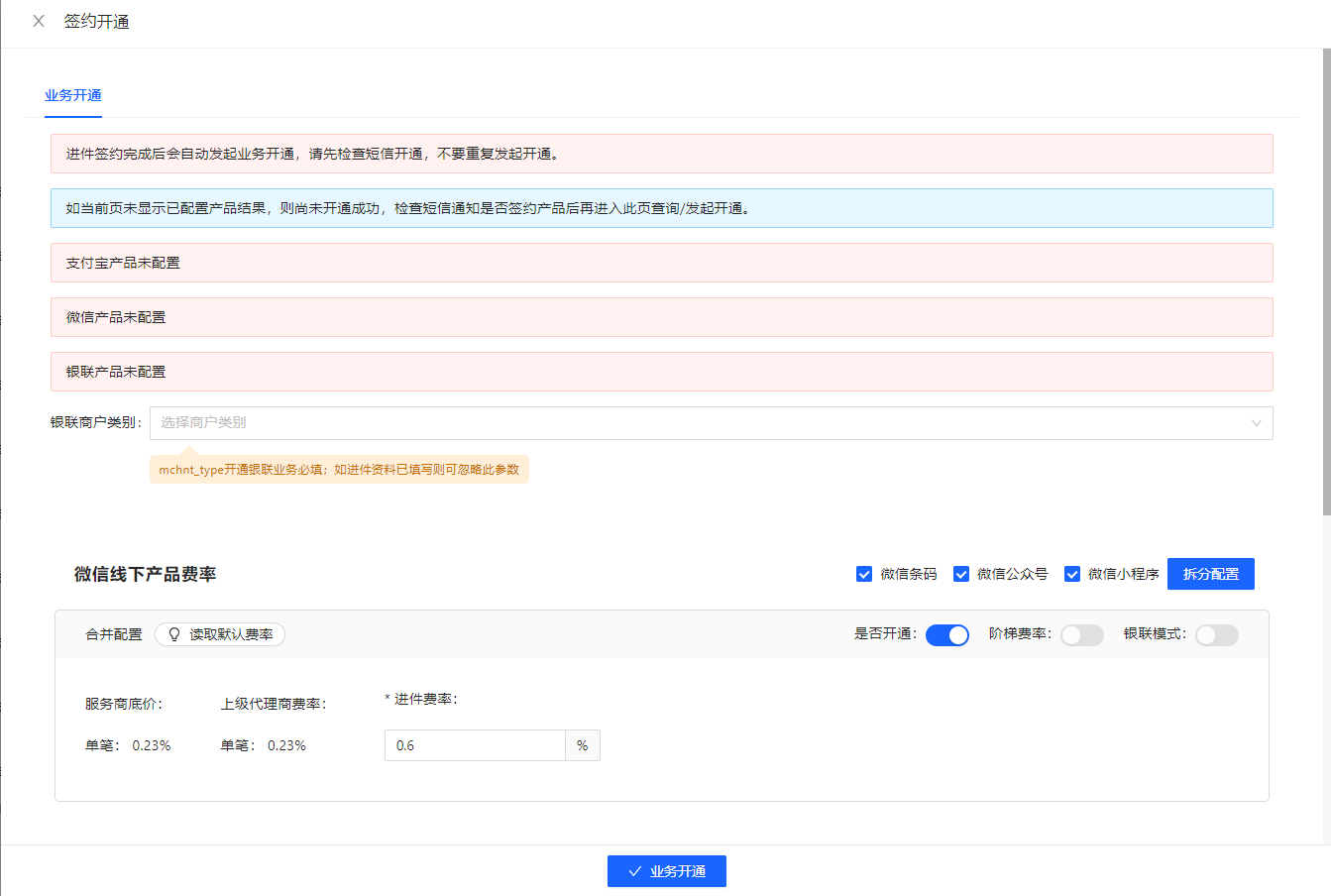Uncheck the 微信小程序 checkbox
This screenshot has height=896, width=1331.
(x=1072, y=574)
